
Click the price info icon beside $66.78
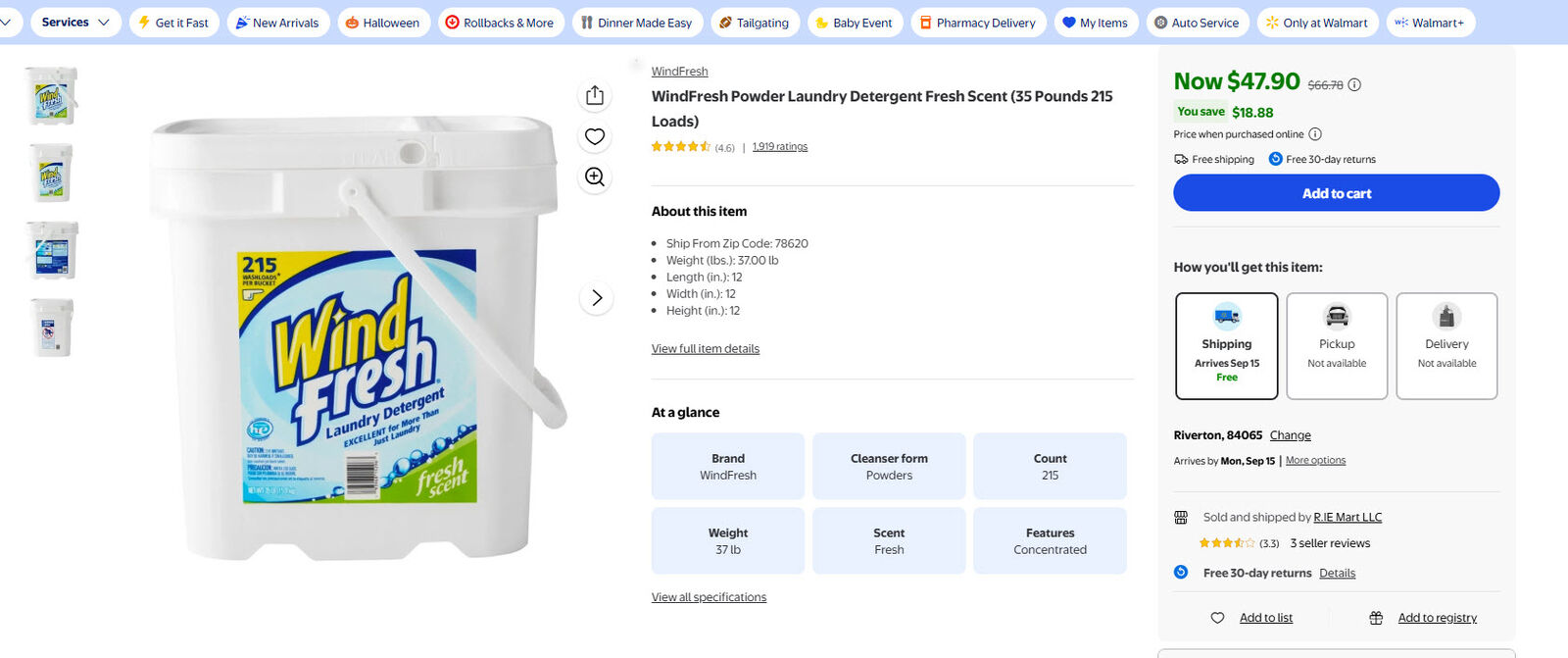tap(1354, 85)
